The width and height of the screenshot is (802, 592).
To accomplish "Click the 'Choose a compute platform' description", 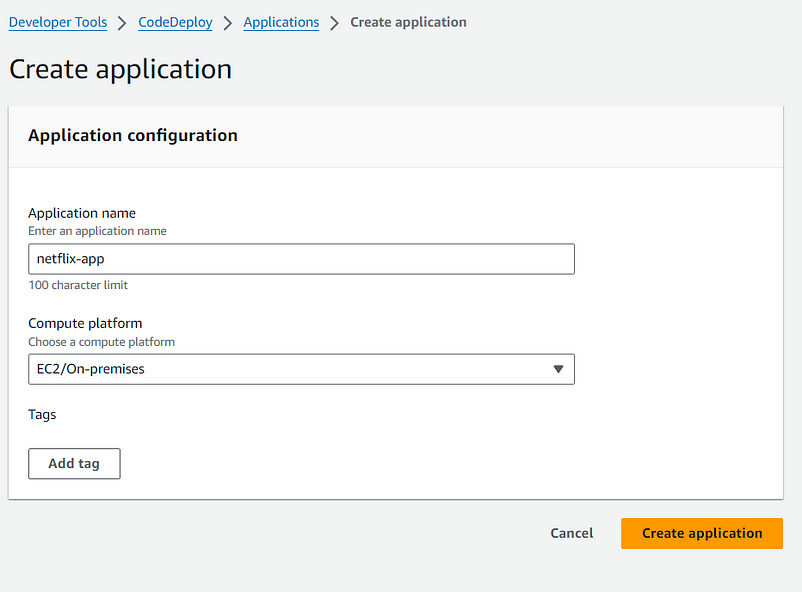I will pyautogui.click(x=101, y=342).
